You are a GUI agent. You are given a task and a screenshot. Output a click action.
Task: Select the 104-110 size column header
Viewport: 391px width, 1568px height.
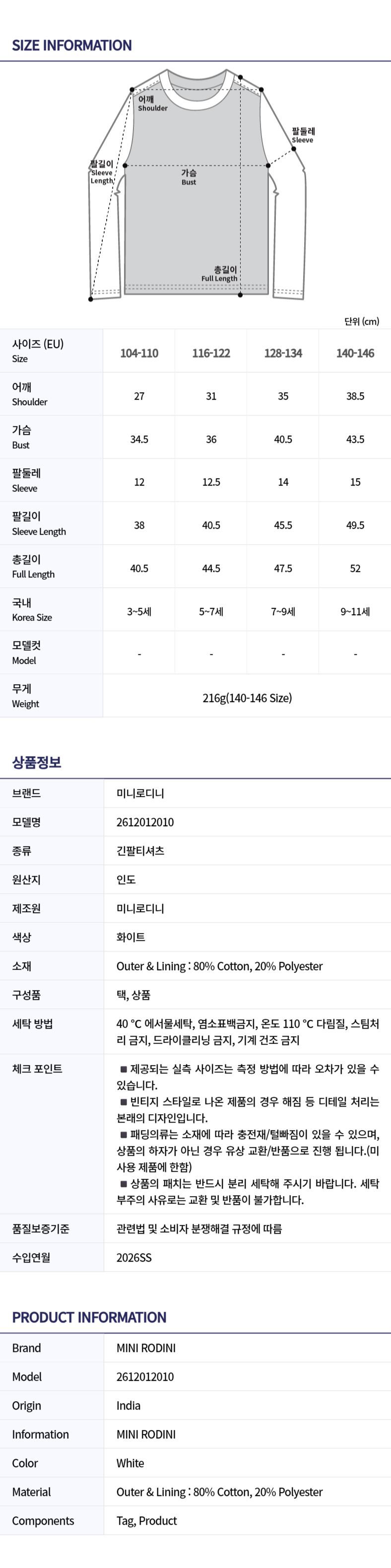[x=139, y=353]
